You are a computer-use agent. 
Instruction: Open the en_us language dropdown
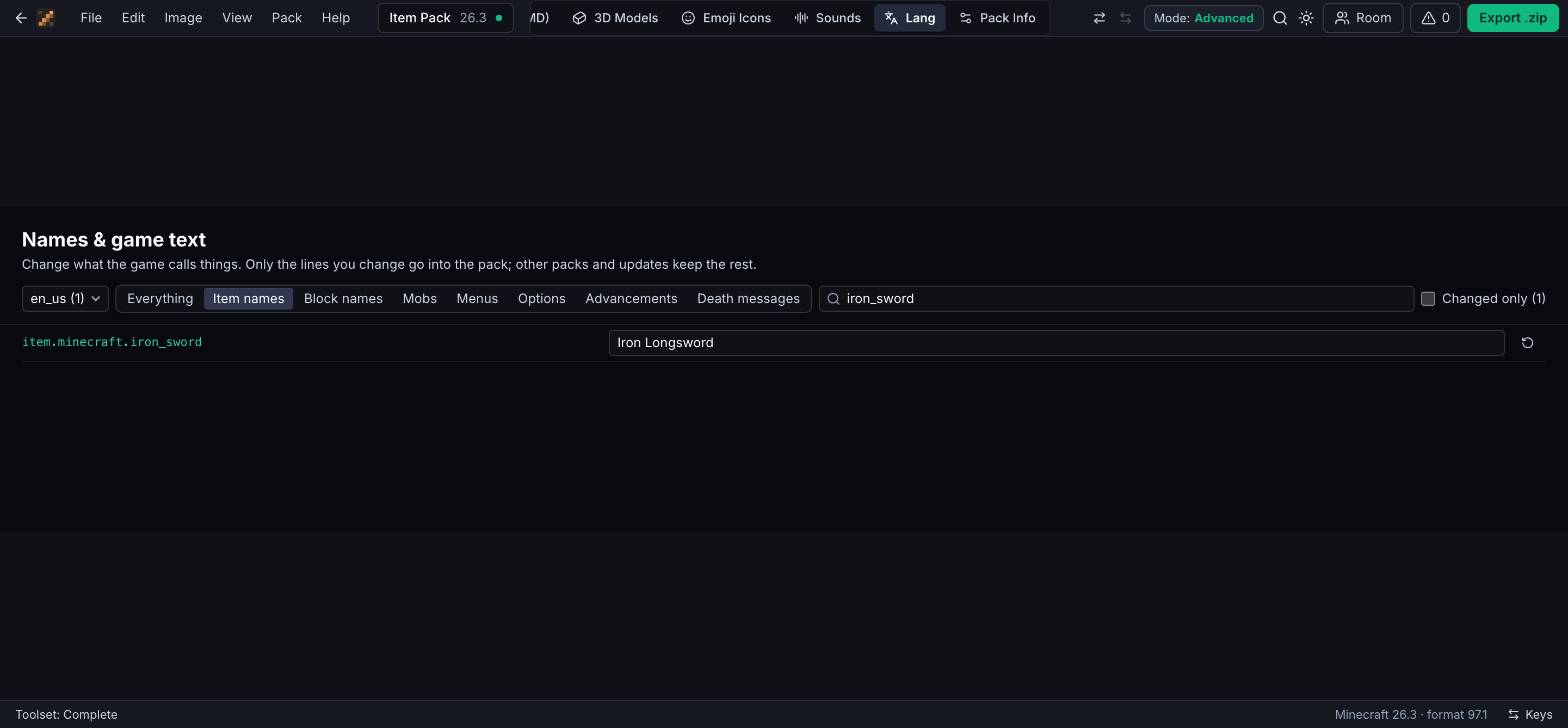coord(65,299)
